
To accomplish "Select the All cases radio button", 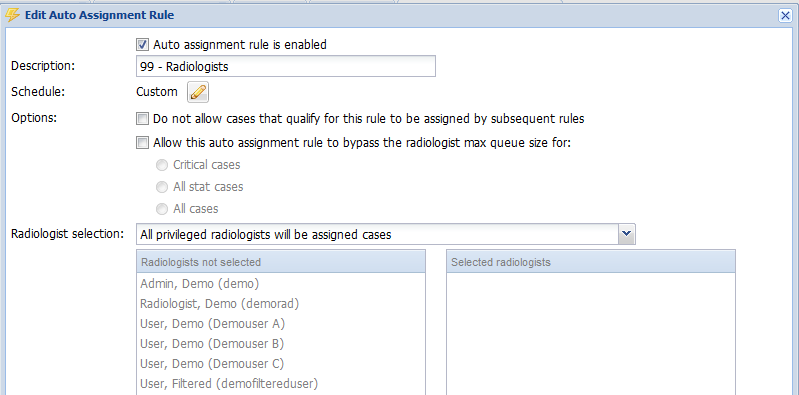I will click(162, 209).
